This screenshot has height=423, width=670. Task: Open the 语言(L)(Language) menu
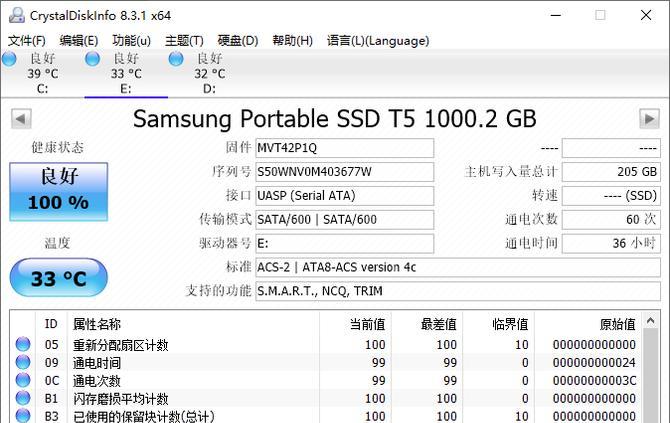378,41
